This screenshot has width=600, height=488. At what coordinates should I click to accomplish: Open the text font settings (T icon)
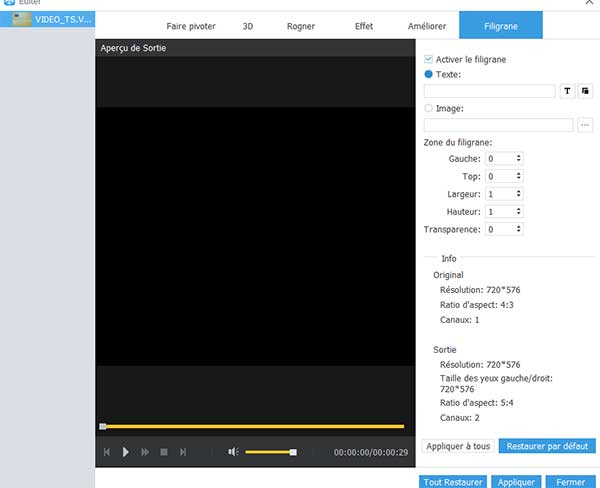pos(568,91)
